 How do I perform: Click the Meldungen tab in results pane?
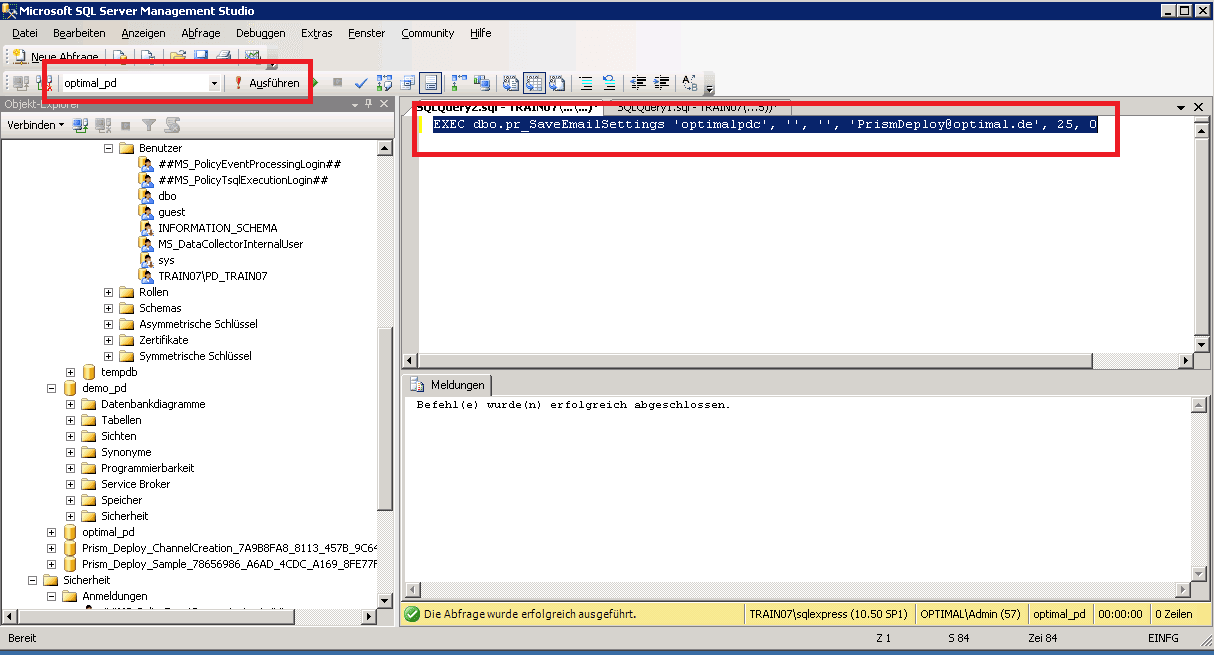tap(455, 385)
